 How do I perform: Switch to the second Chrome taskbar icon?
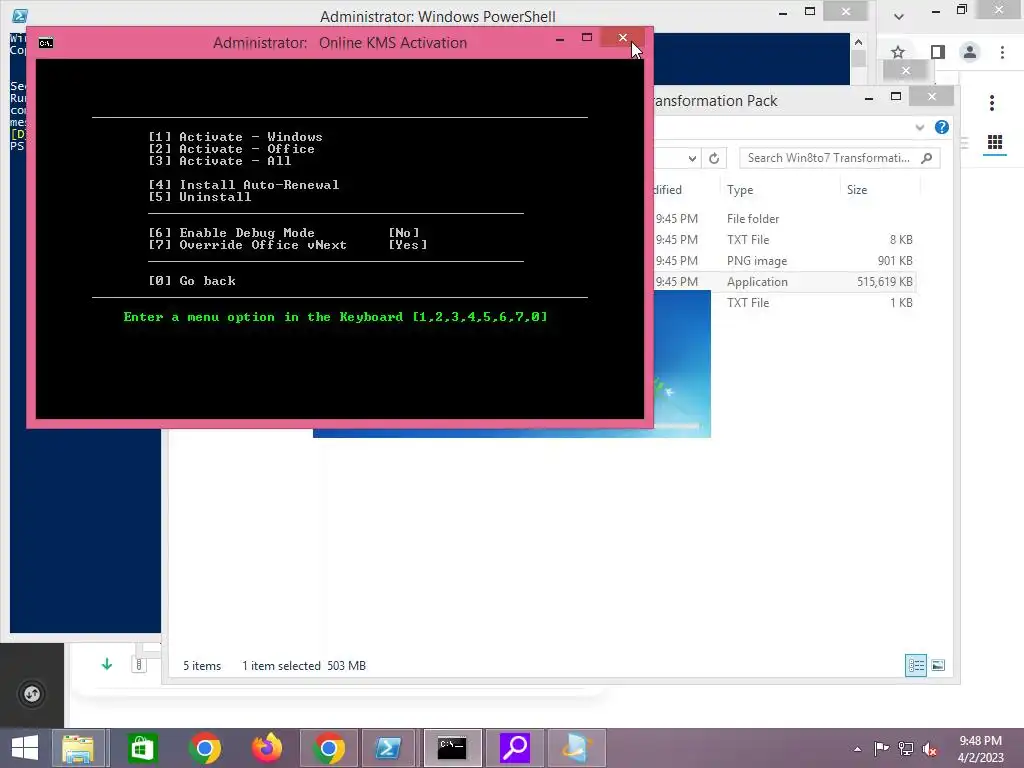(329, 748)
